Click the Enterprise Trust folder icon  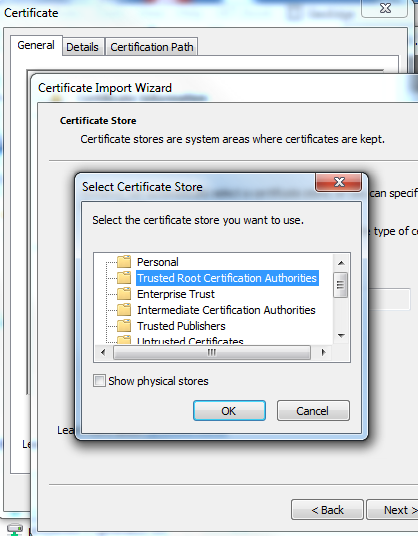click(124, 294)
